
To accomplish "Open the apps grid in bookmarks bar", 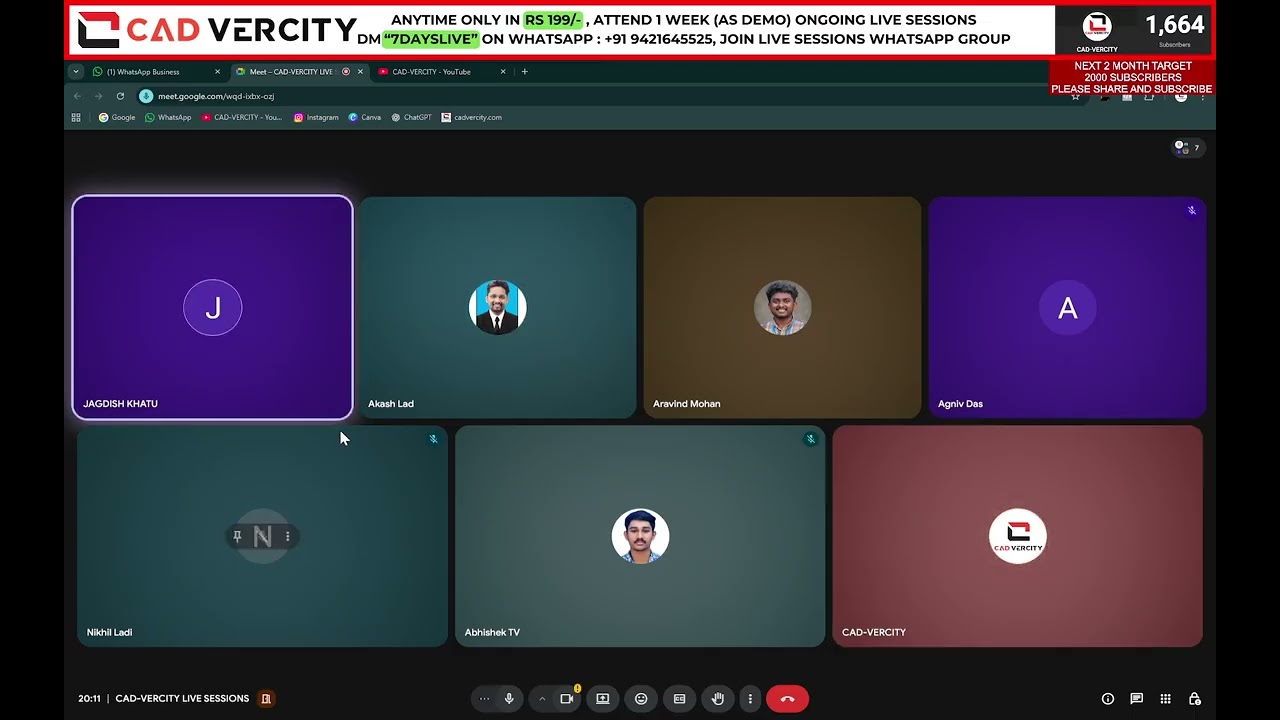I will 76,118.
